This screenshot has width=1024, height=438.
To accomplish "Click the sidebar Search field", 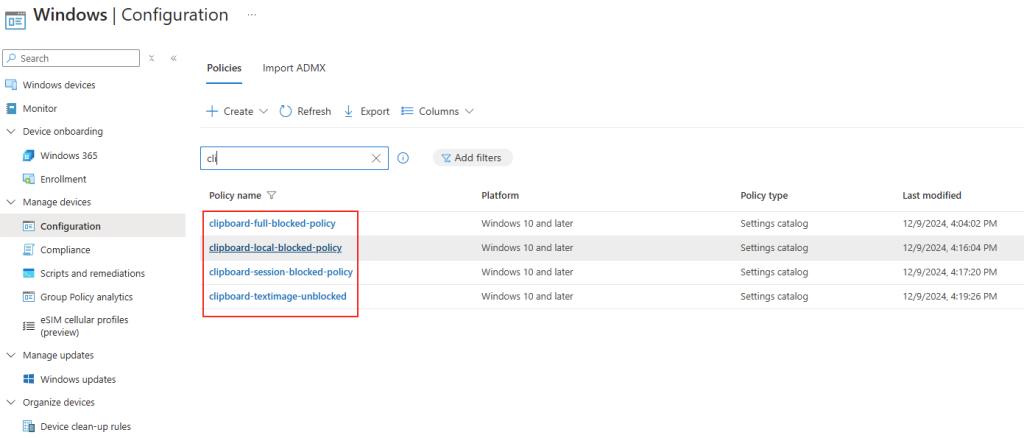I will (x=71, y=58).
